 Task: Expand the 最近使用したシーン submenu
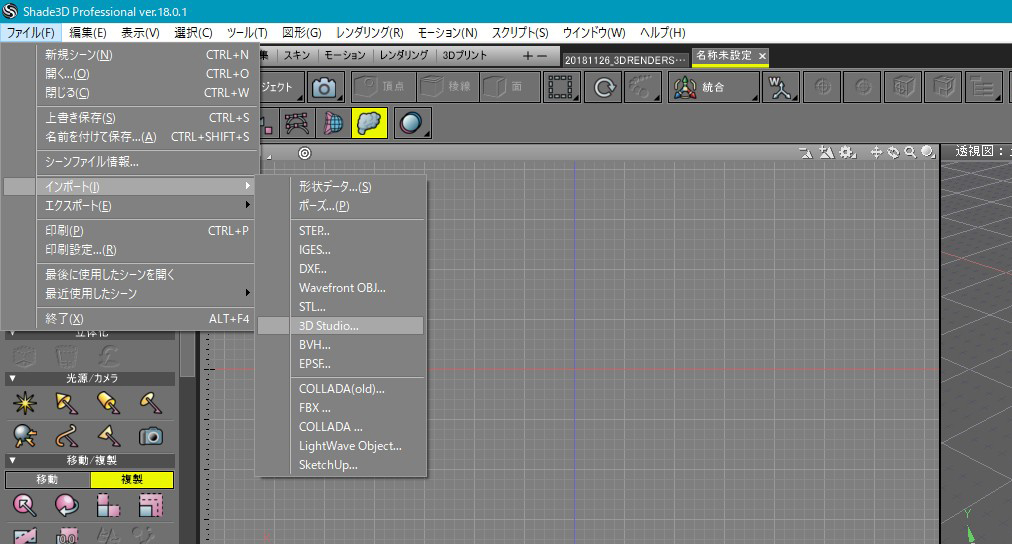[147, 294]
